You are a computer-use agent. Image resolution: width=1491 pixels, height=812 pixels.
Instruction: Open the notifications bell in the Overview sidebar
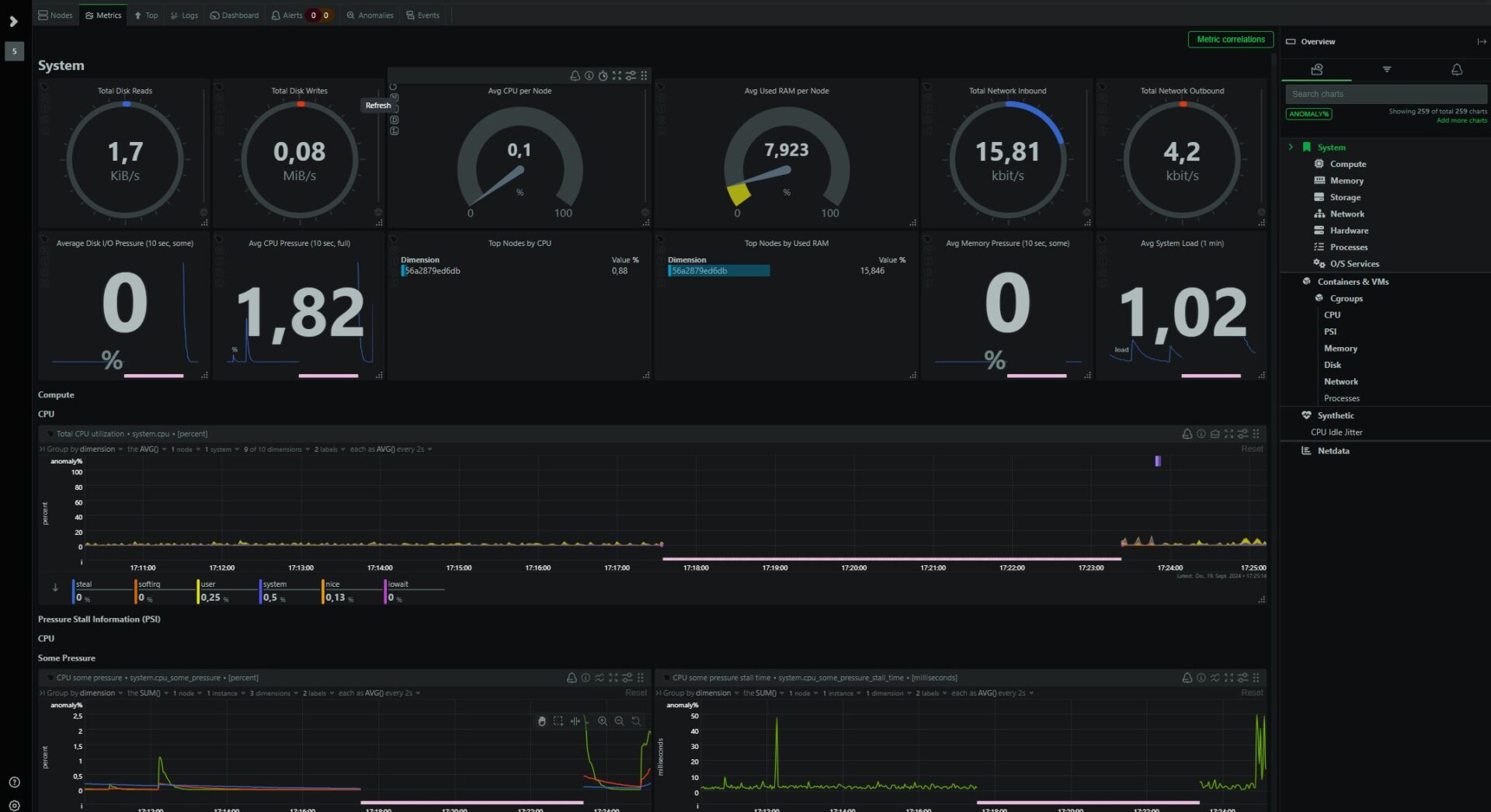coord(1456,70)
